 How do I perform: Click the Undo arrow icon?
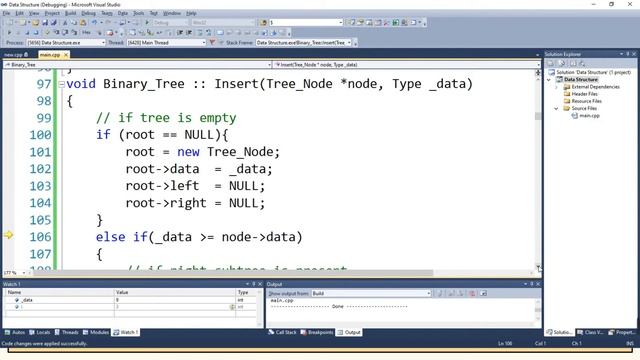94,22
